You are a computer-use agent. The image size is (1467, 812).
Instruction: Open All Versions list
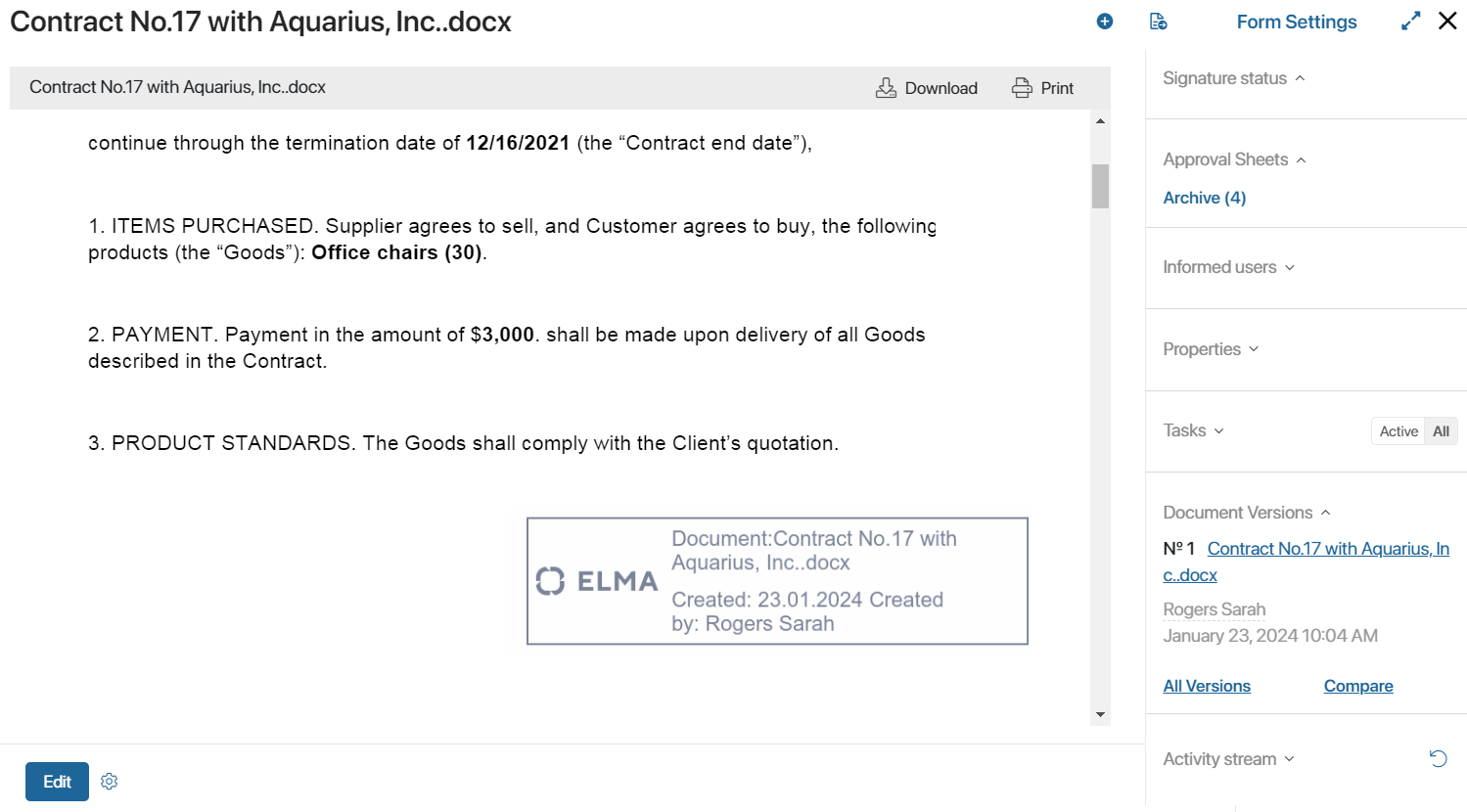pos(1207,686)
